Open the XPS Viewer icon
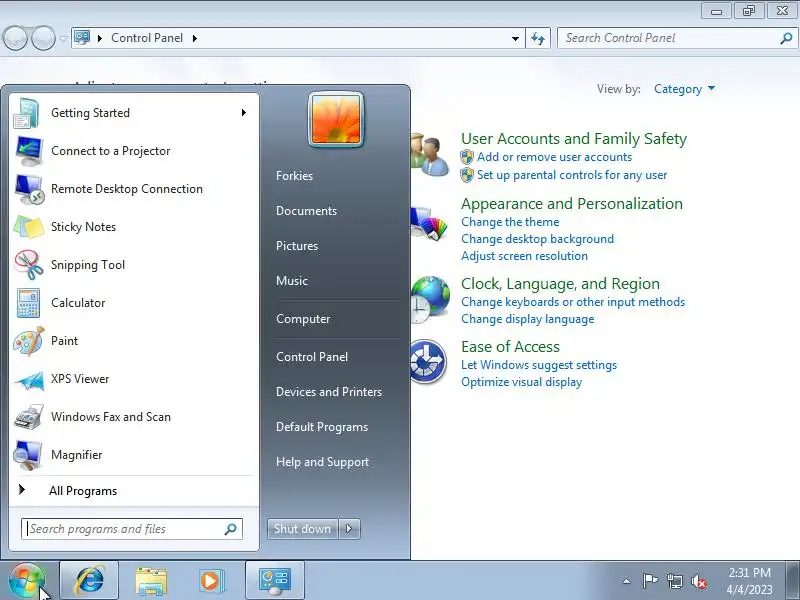Image resolution: width=800 pixels, height=600 pixels. tap(29, 380)
